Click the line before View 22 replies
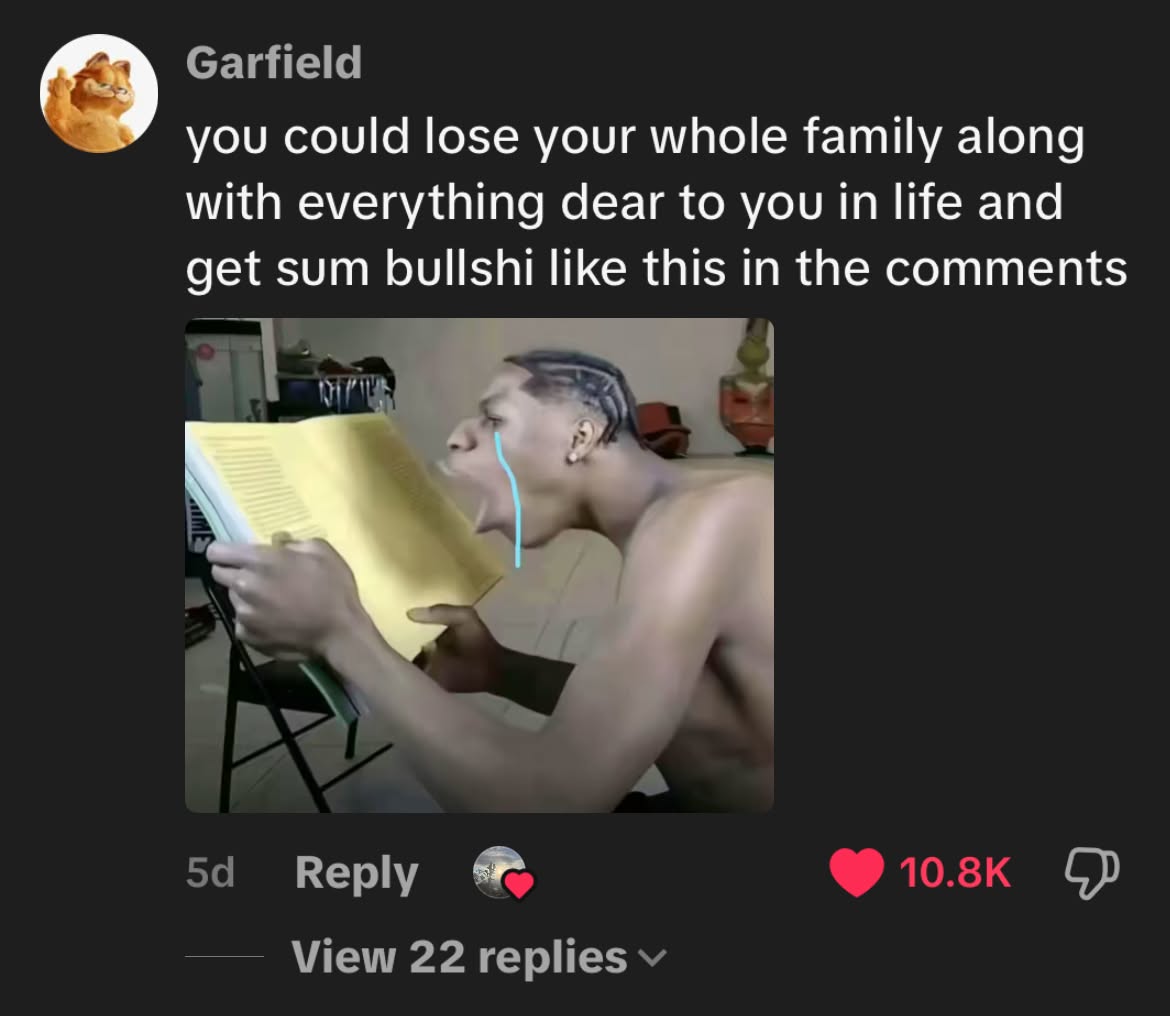Viewport: 1170px width, 1016px height. 224,956
